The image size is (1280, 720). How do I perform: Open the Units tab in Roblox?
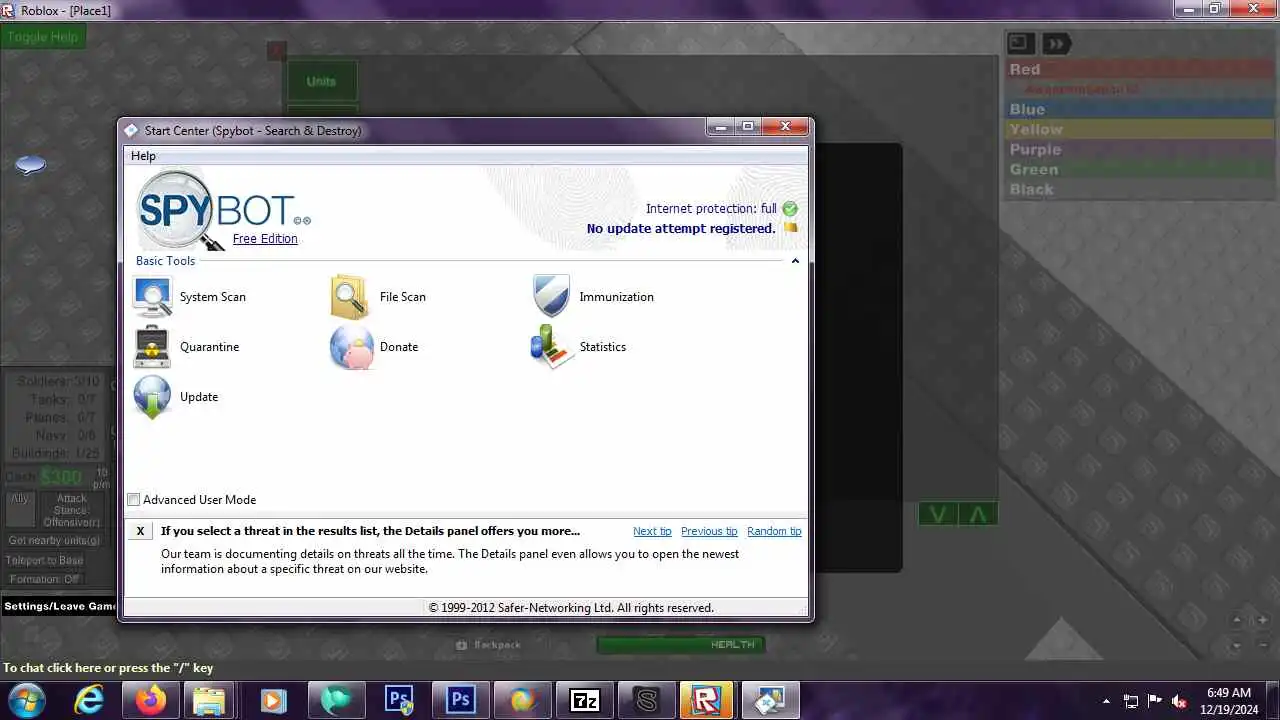[x=322, y=81]
